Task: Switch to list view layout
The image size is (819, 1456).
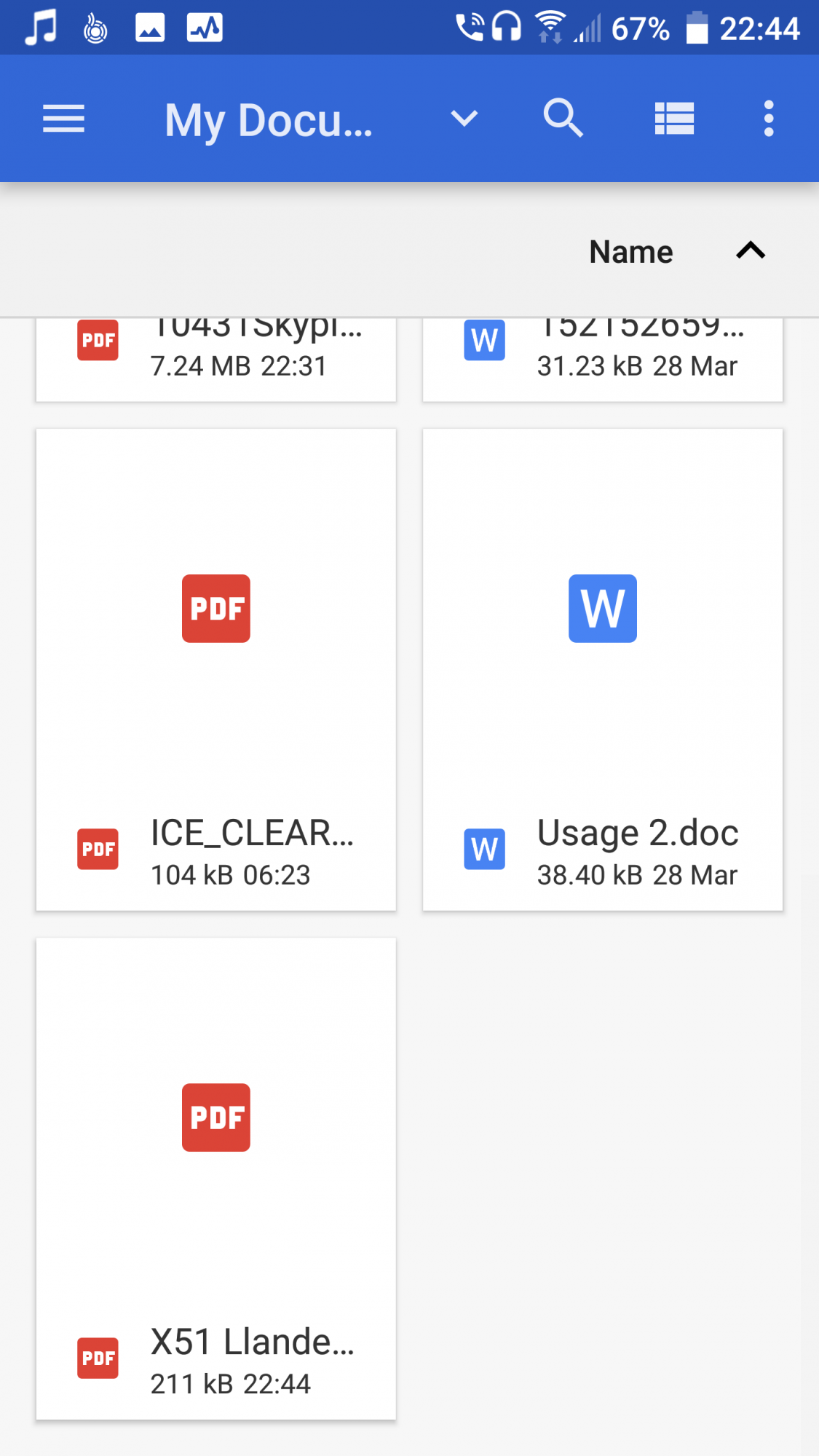Action: 674,119
